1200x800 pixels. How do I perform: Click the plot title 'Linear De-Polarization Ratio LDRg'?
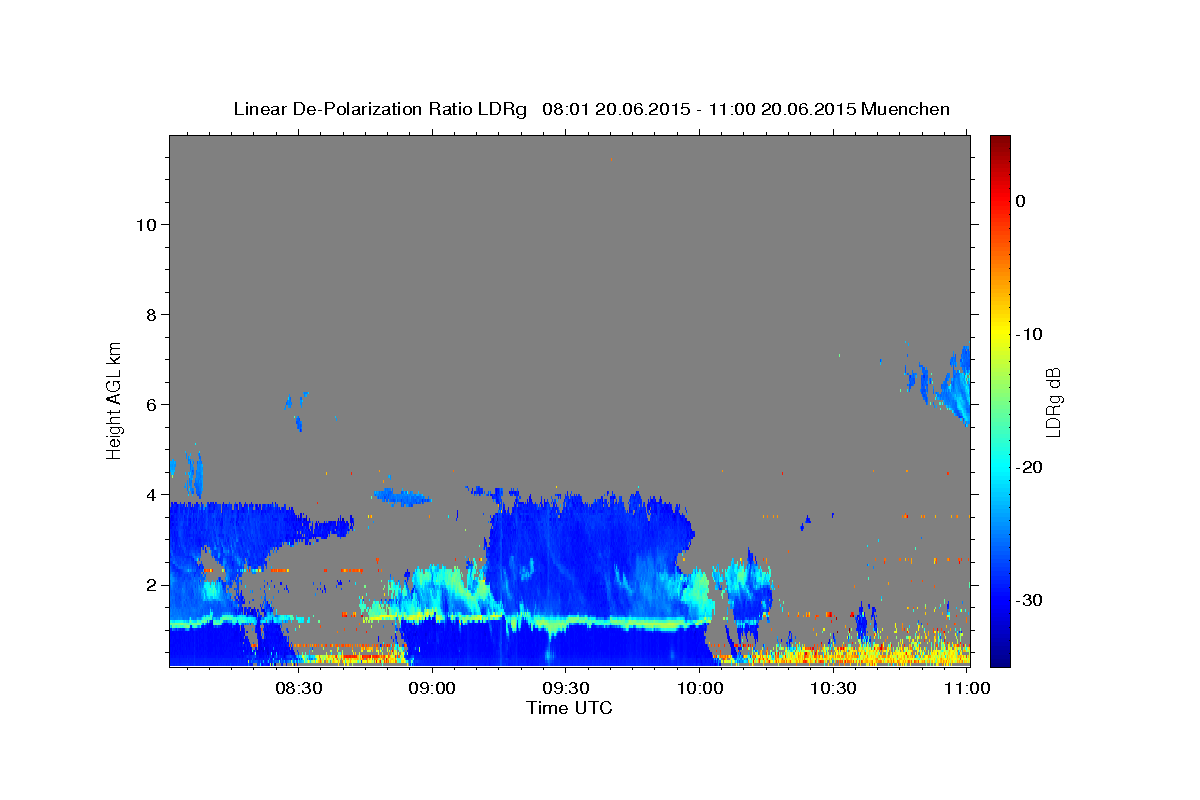(x=379, y=109)
